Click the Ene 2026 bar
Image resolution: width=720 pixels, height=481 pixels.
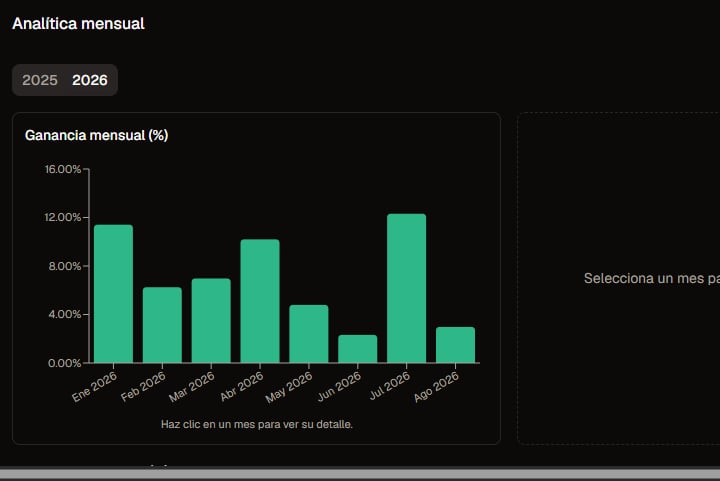(x=113, y=294)
